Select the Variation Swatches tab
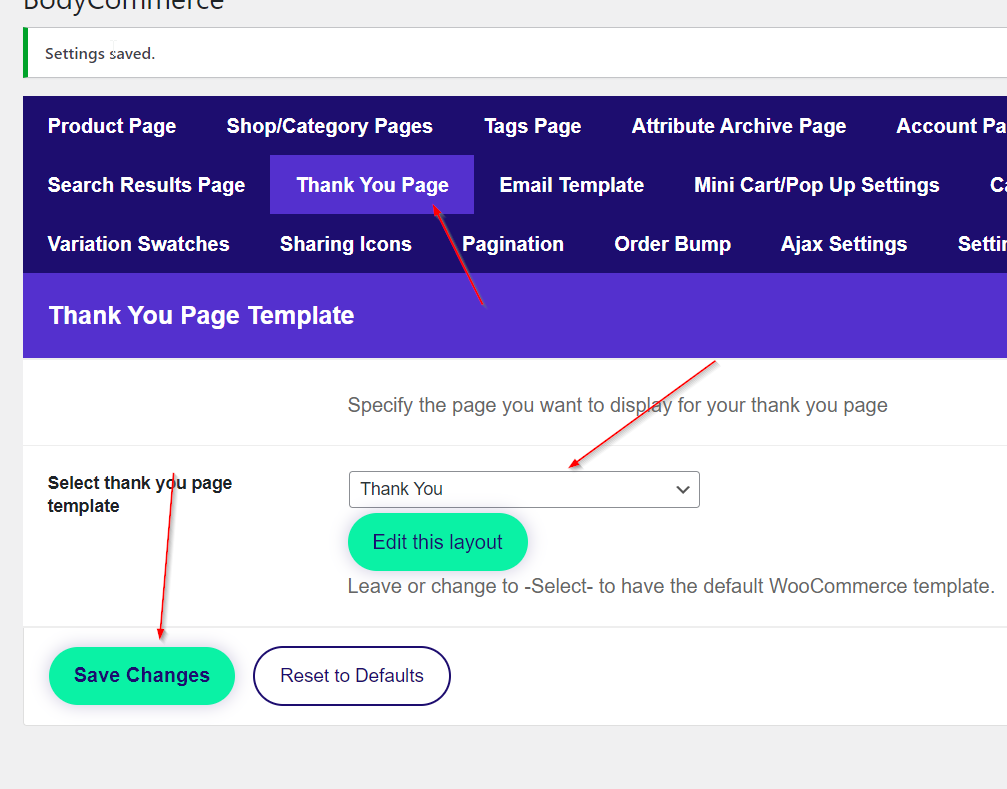The width and height of the screenshot is (1007, 789). pyautogui.click(x=138, y=244)
